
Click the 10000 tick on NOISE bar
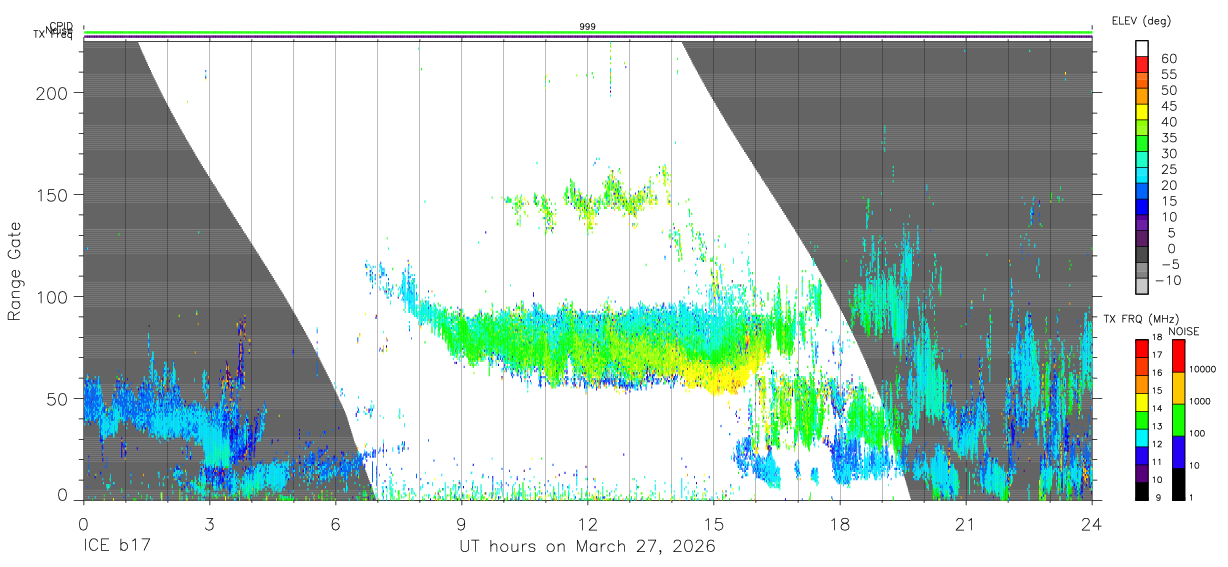[x=1203, y=371]
